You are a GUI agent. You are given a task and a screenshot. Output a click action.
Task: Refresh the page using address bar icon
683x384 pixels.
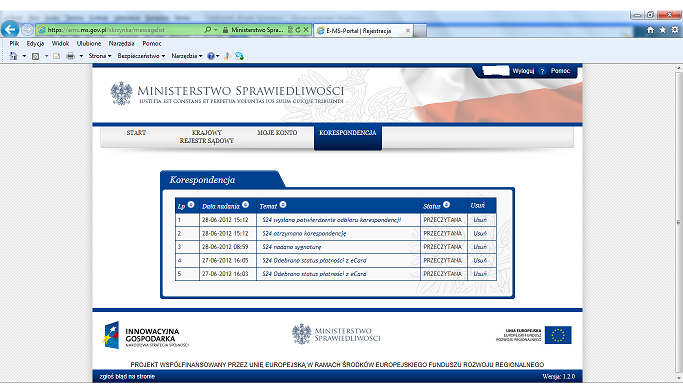(x=298, y=30)
